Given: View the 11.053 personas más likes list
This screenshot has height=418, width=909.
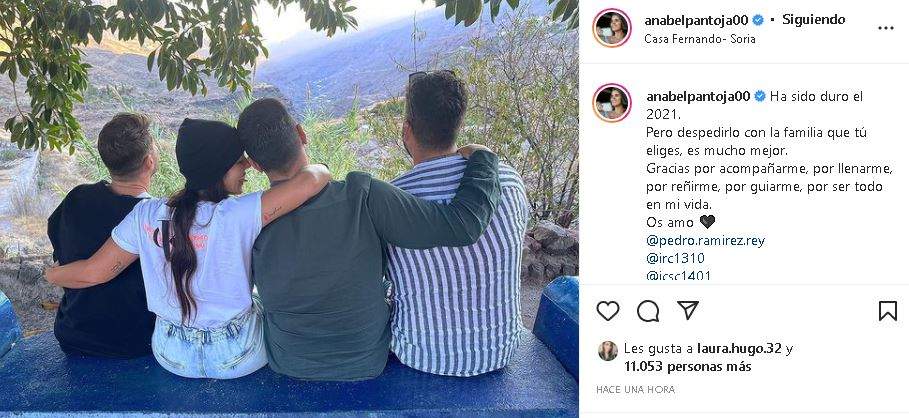Looking at the screenshot, I should click(688, 367).
